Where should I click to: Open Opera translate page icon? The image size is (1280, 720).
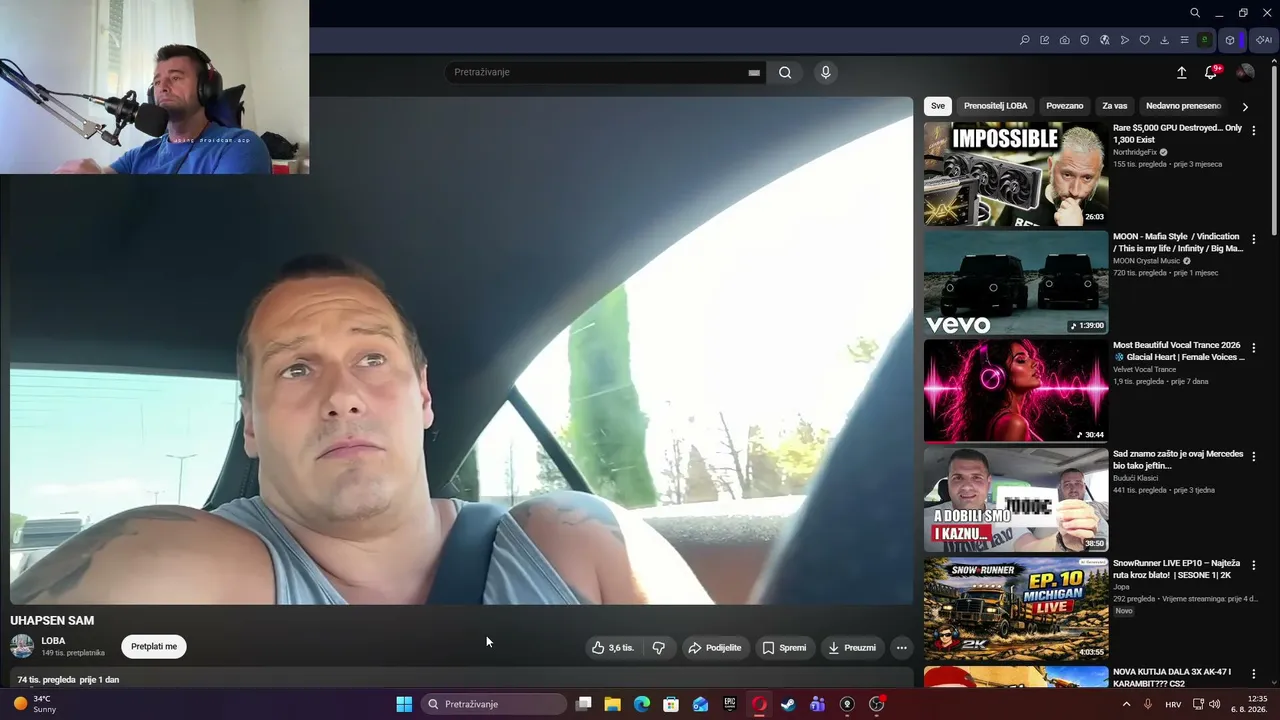tap(1105, 40)
